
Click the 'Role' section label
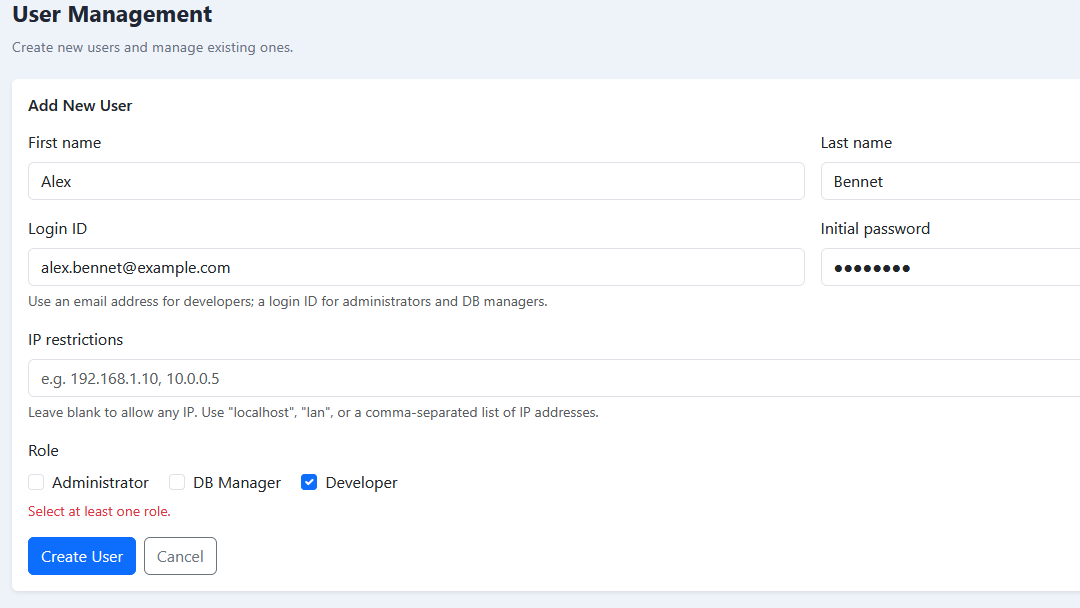click(43, 450)
